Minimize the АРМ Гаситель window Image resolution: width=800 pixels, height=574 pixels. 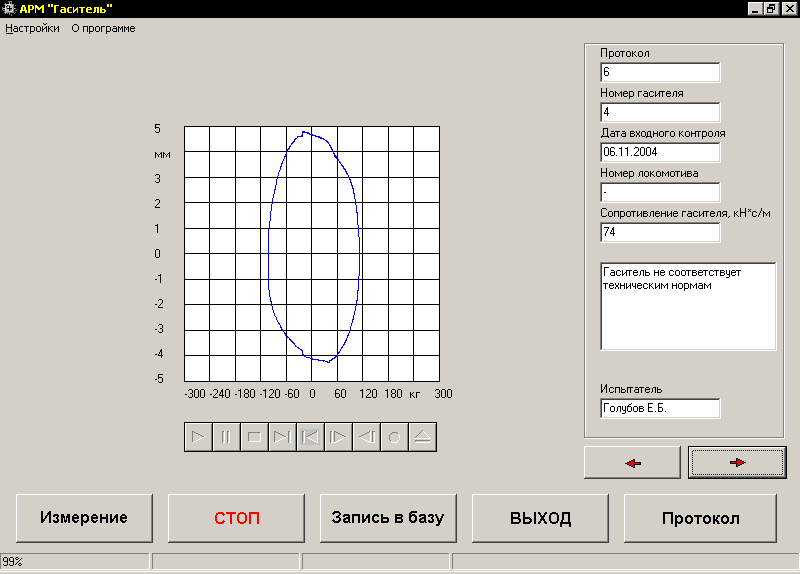tap(755, 9)
